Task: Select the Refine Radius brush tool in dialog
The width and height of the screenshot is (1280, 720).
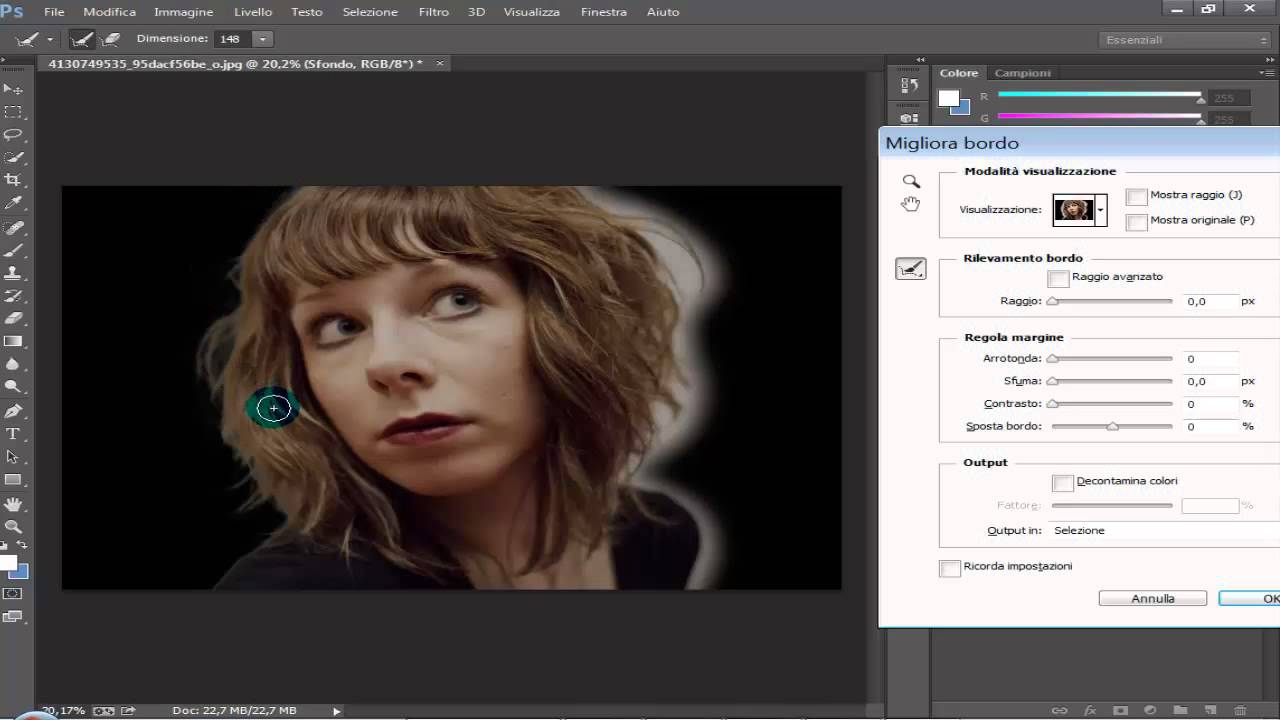Action: tap(910, 268)
